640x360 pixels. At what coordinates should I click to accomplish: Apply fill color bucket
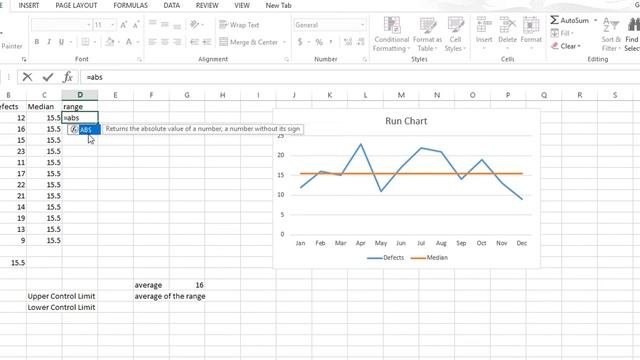coord(110,42)
